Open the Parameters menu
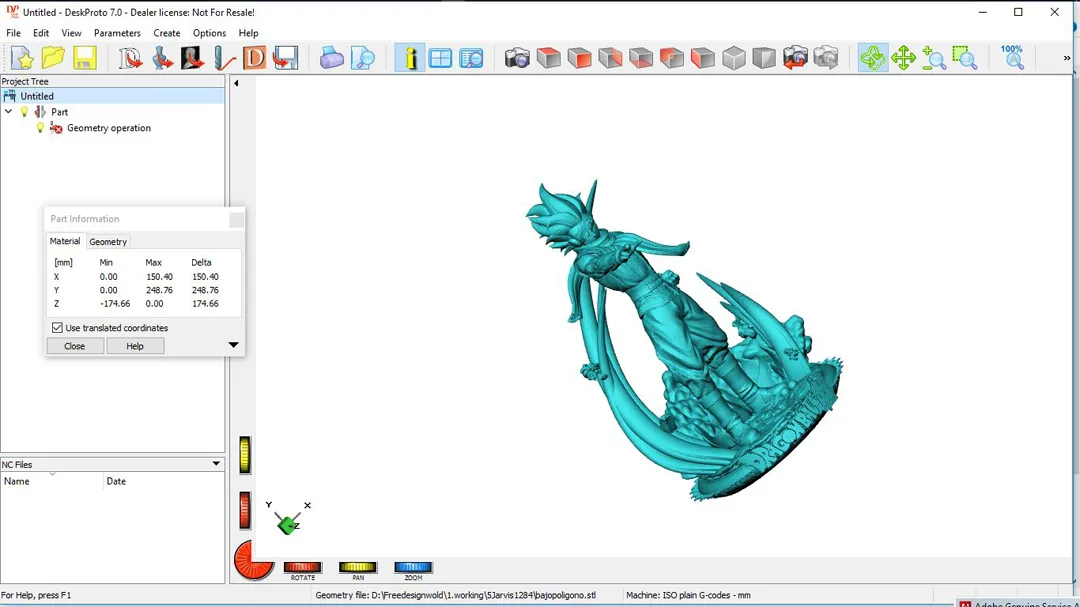The image size is (1080, 607). point(117,33)
